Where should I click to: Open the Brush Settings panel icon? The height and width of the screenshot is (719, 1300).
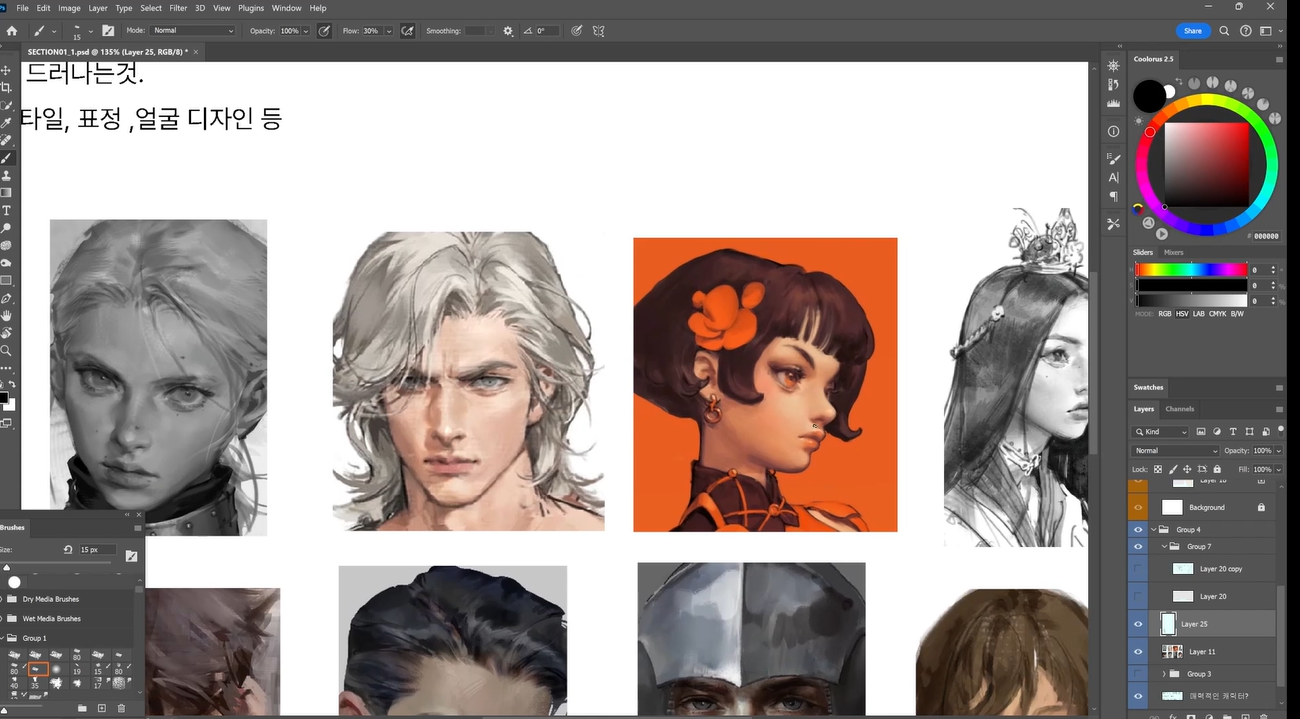coord(1113,158)
